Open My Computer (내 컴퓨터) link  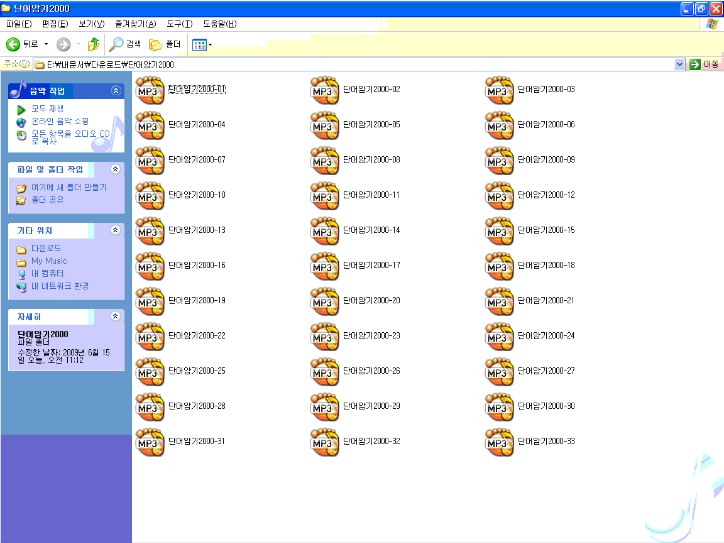point(47,273)
